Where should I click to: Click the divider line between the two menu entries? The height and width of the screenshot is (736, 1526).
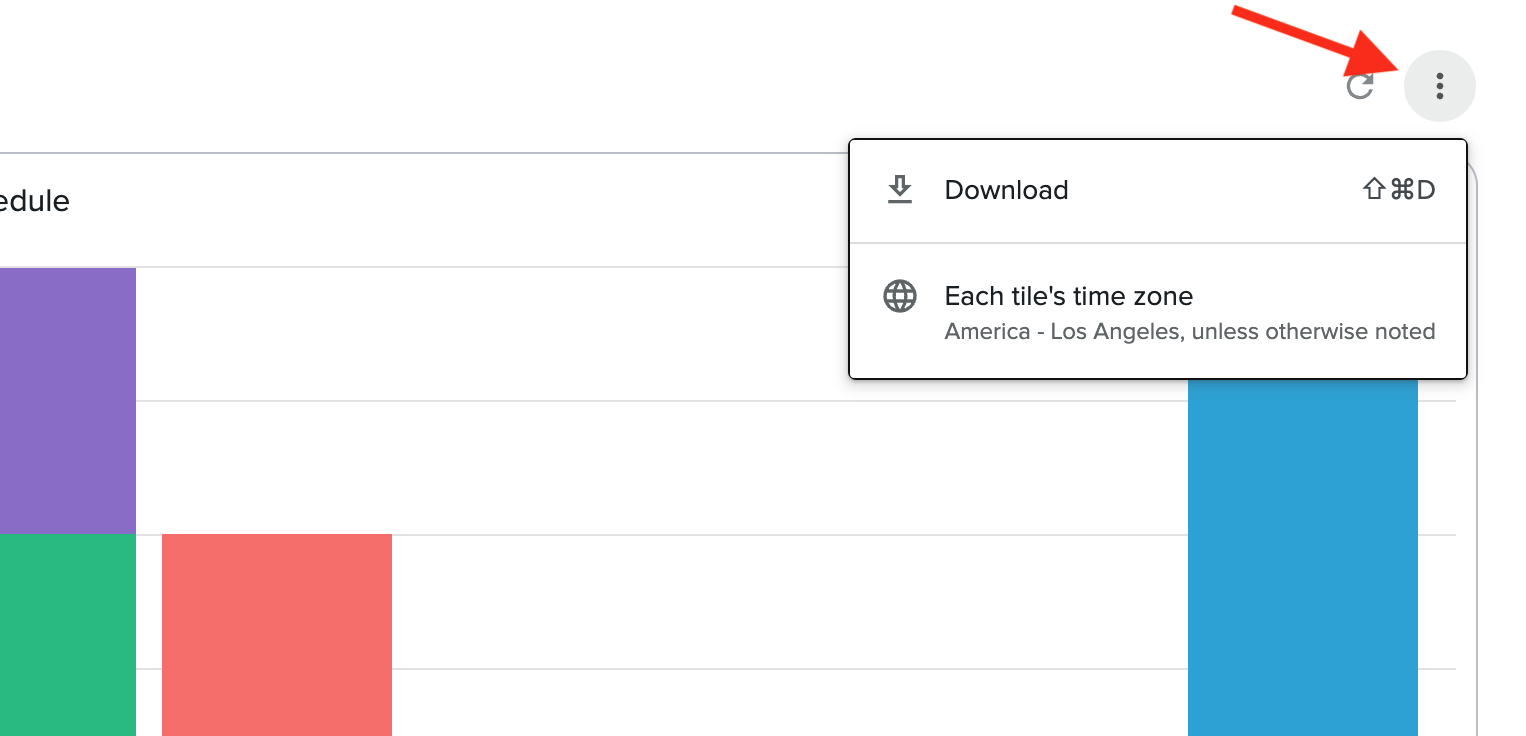(x=1158, y=242)
